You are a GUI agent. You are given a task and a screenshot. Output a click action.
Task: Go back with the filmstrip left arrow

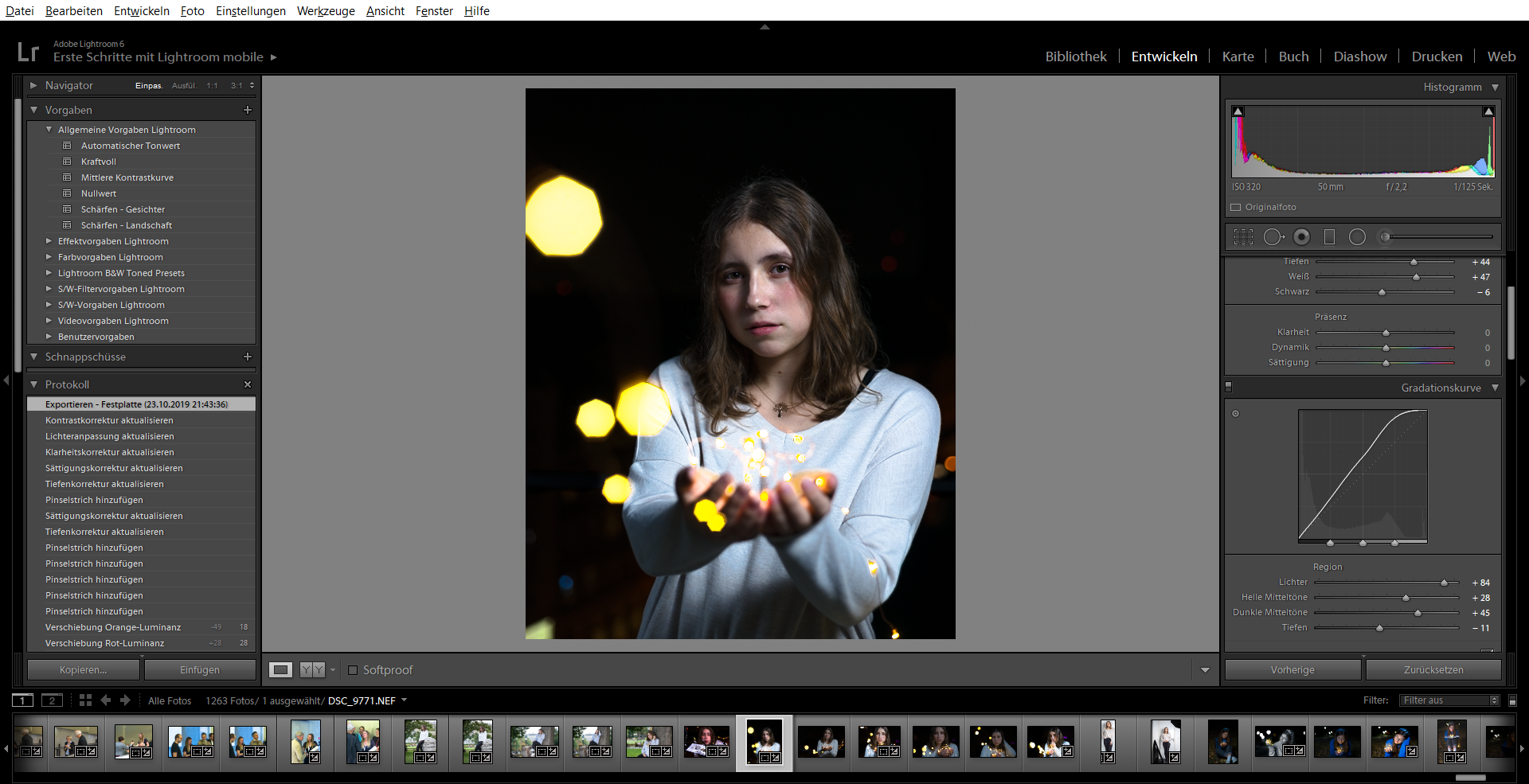coord(105,700)
